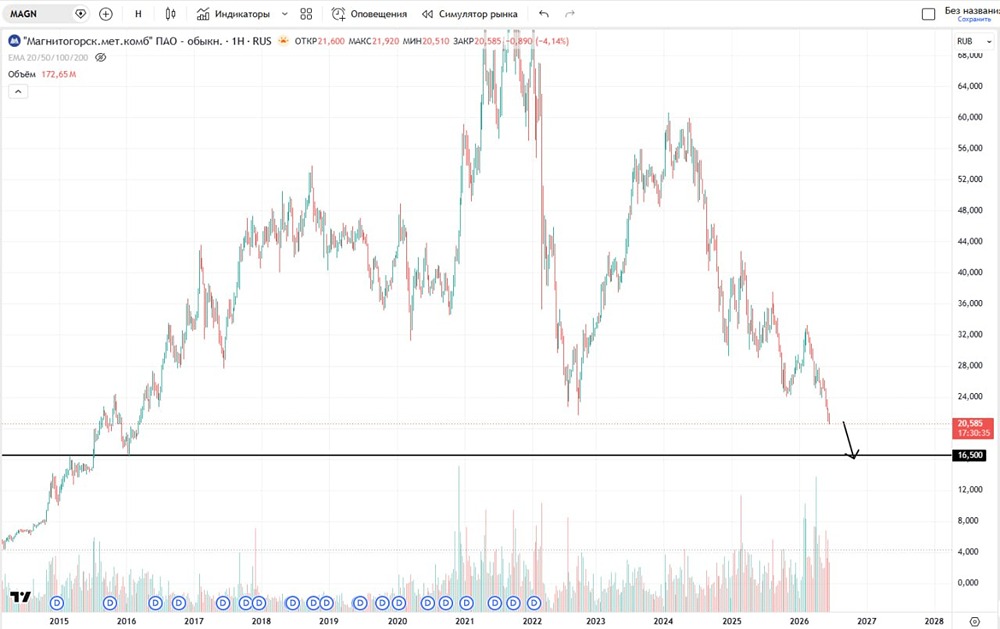Click the 2026 time axis label
The height and width of the screenshot is (629, 1000).
point(799,621)
